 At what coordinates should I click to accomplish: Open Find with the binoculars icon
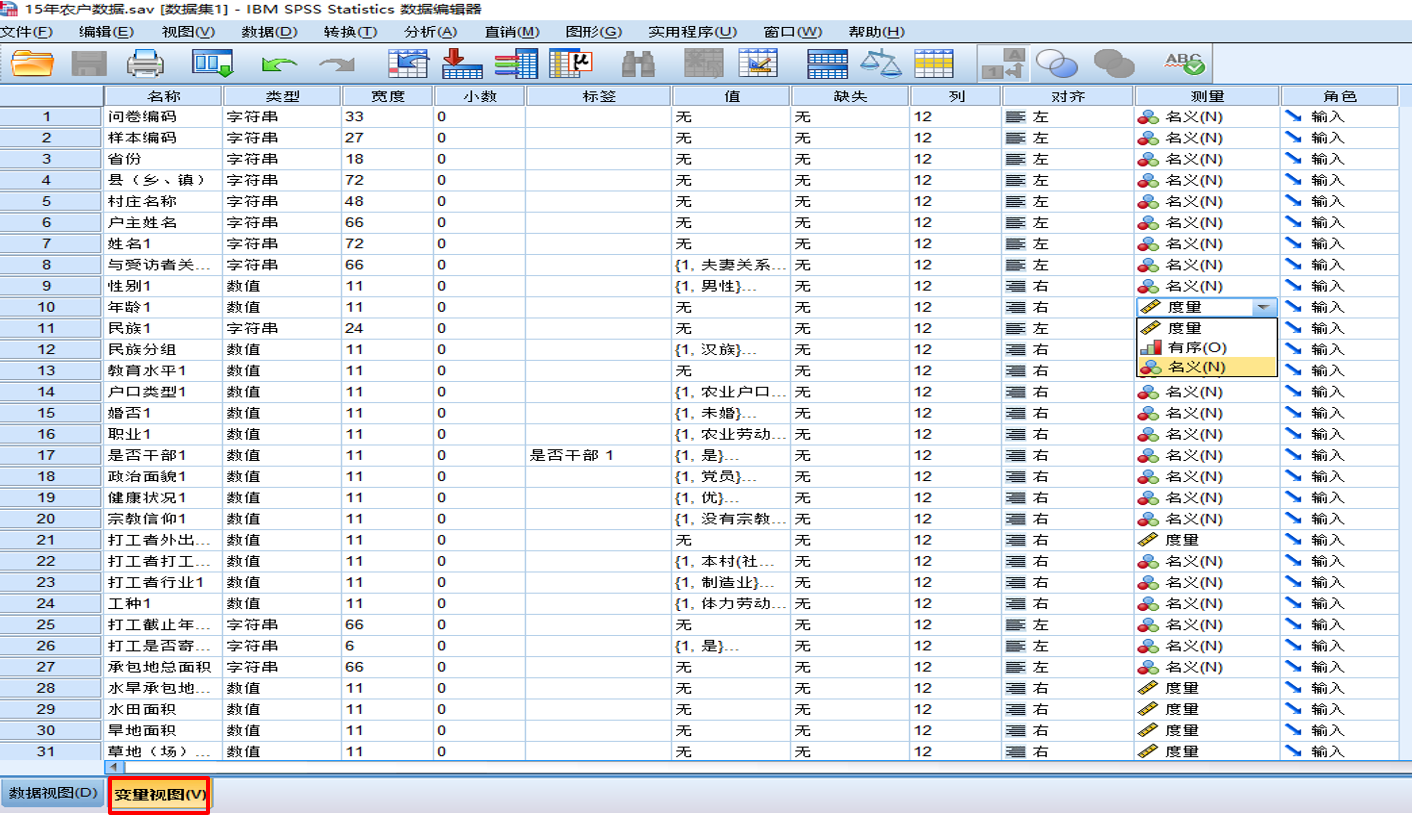[x=637, y=64]
